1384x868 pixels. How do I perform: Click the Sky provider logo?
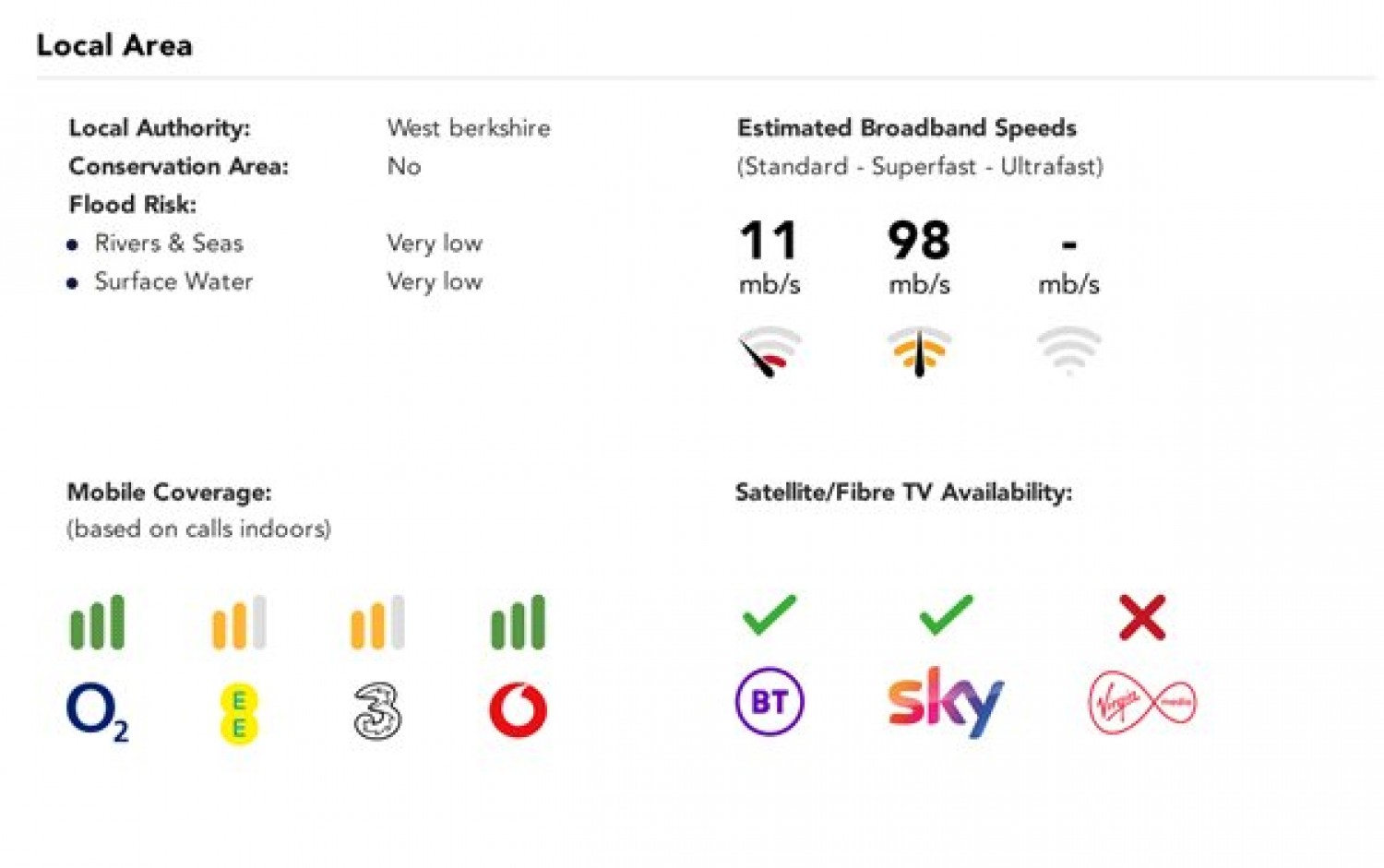[x=945, y=702]
